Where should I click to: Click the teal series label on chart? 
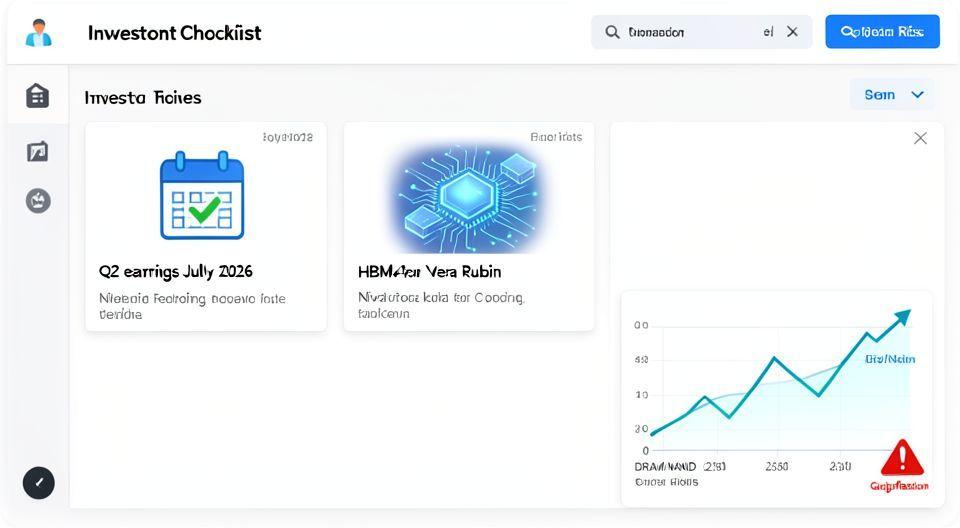tap(890, 359)
